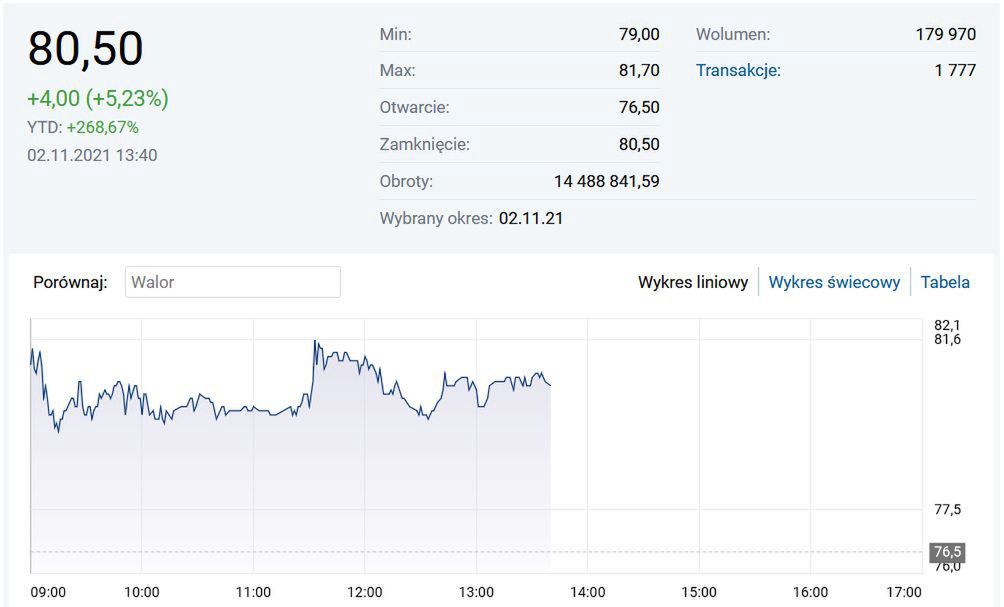Click the Wybrany okres date 02.11.21
1004x607 pixels.
531,218
